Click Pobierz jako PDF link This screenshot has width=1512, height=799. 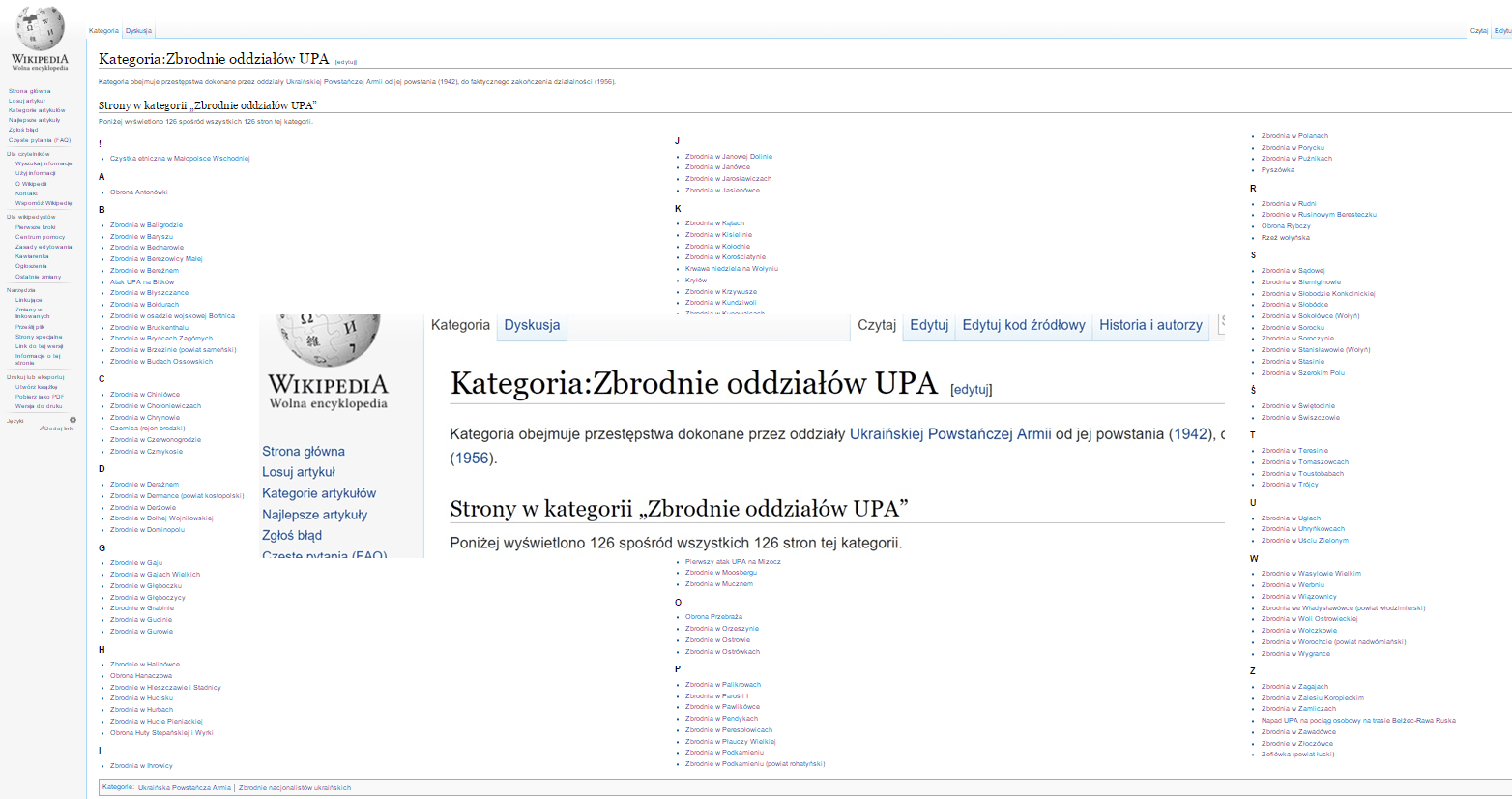[39, 397]
